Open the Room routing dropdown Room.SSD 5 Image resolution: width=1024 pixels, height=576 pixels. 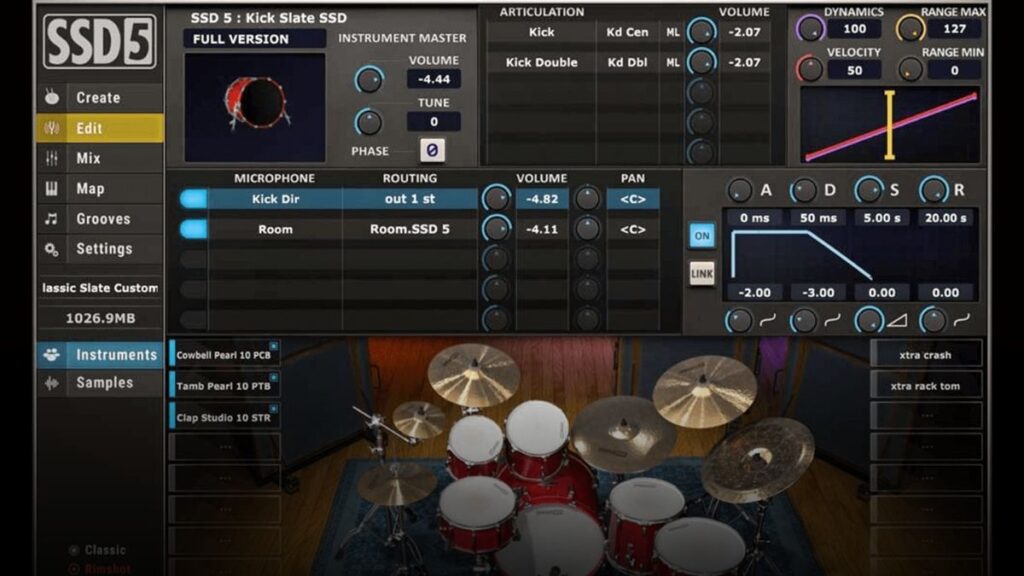click(x=409, y=229)
